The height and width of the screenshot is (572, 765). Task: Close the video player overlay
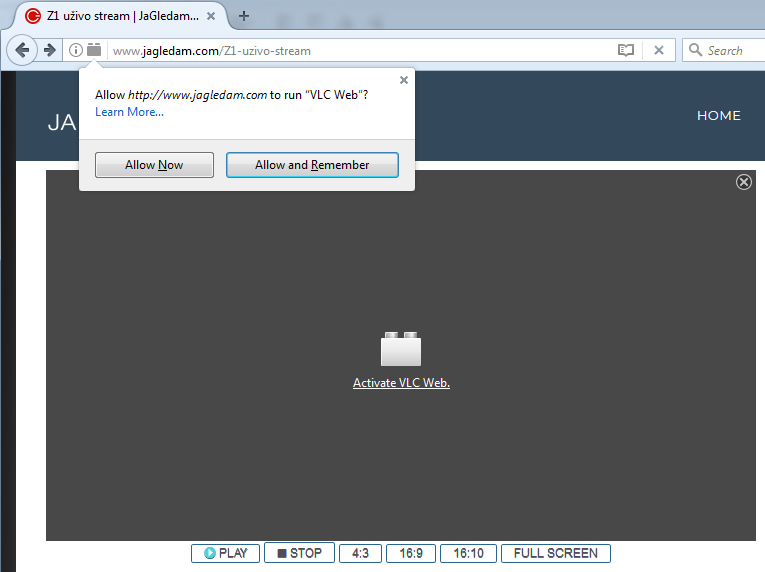pos(744,182)
